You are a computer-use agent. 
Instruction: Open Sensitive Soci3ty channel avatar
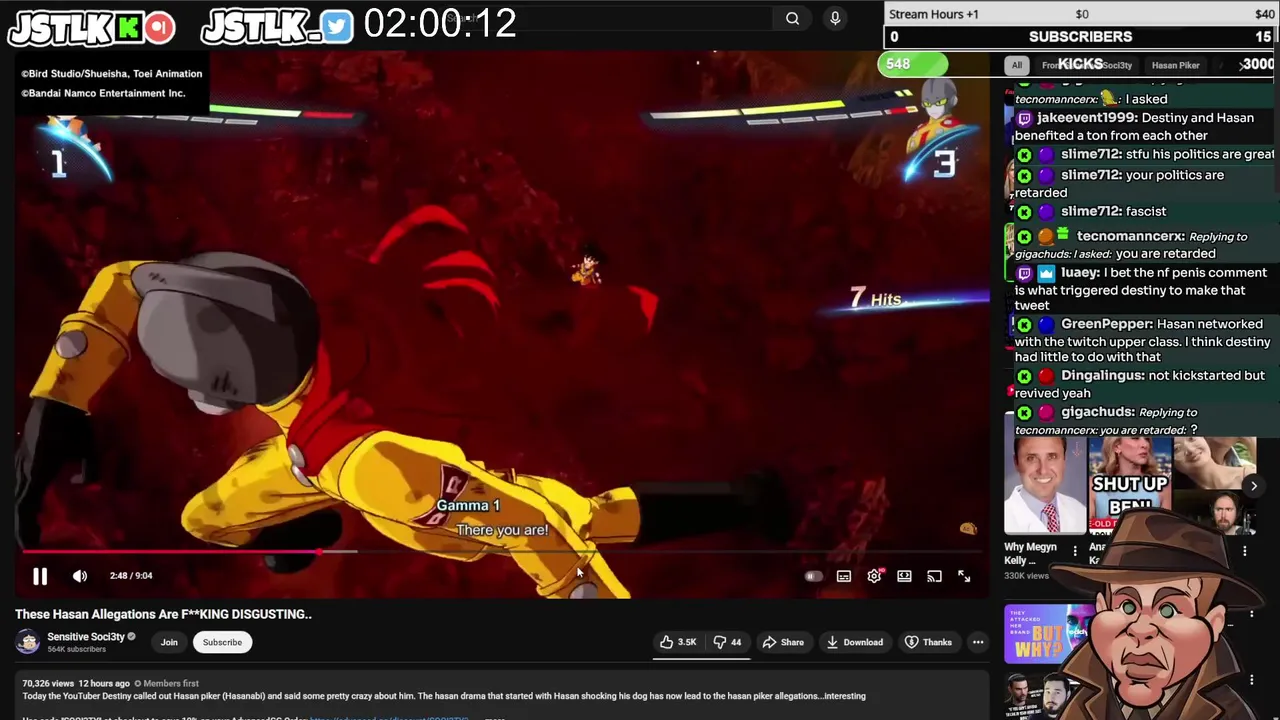click(28, 641)
